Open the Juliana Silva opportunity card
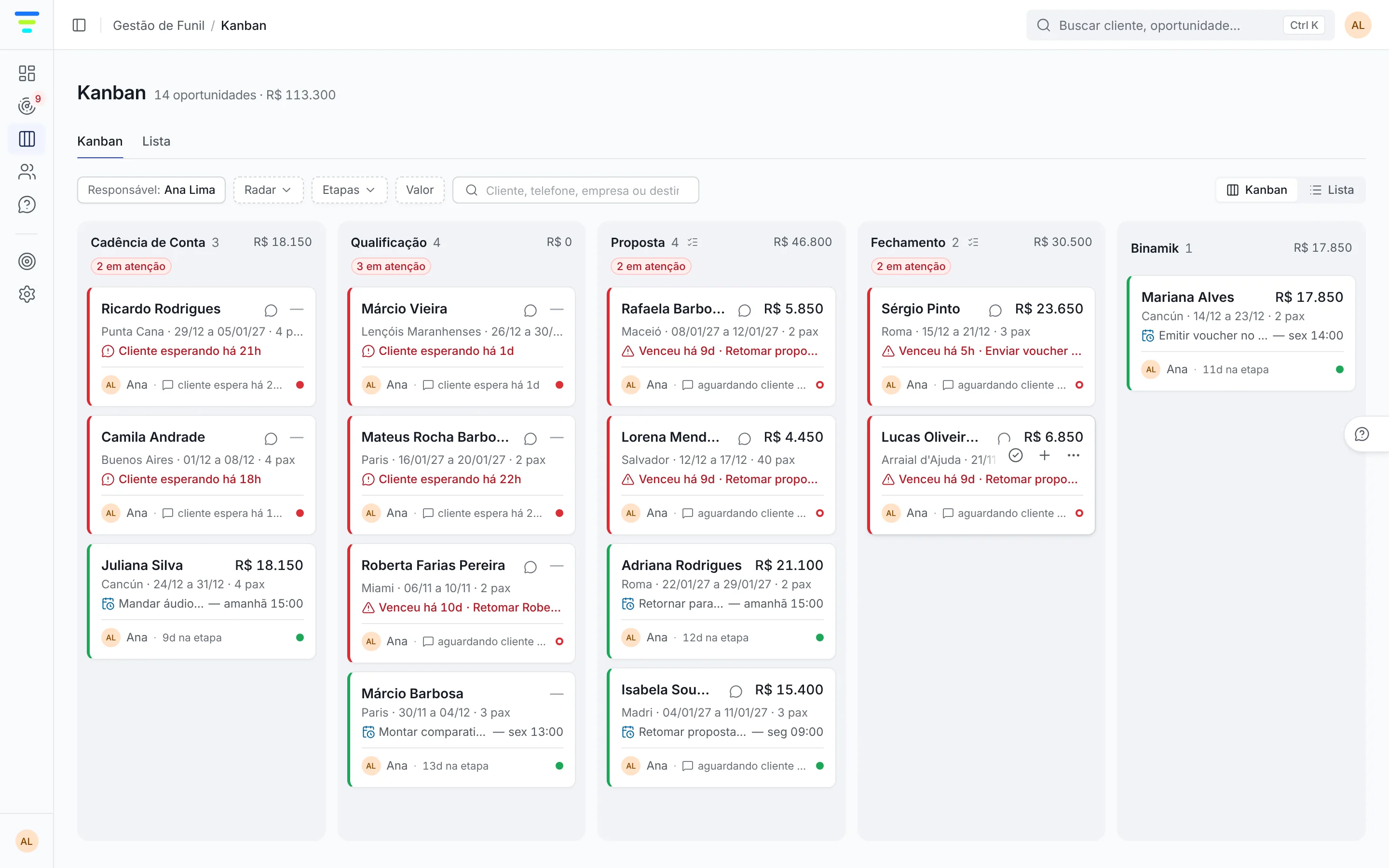This screenshot has height=868, width=1389. tap(202, 601)
